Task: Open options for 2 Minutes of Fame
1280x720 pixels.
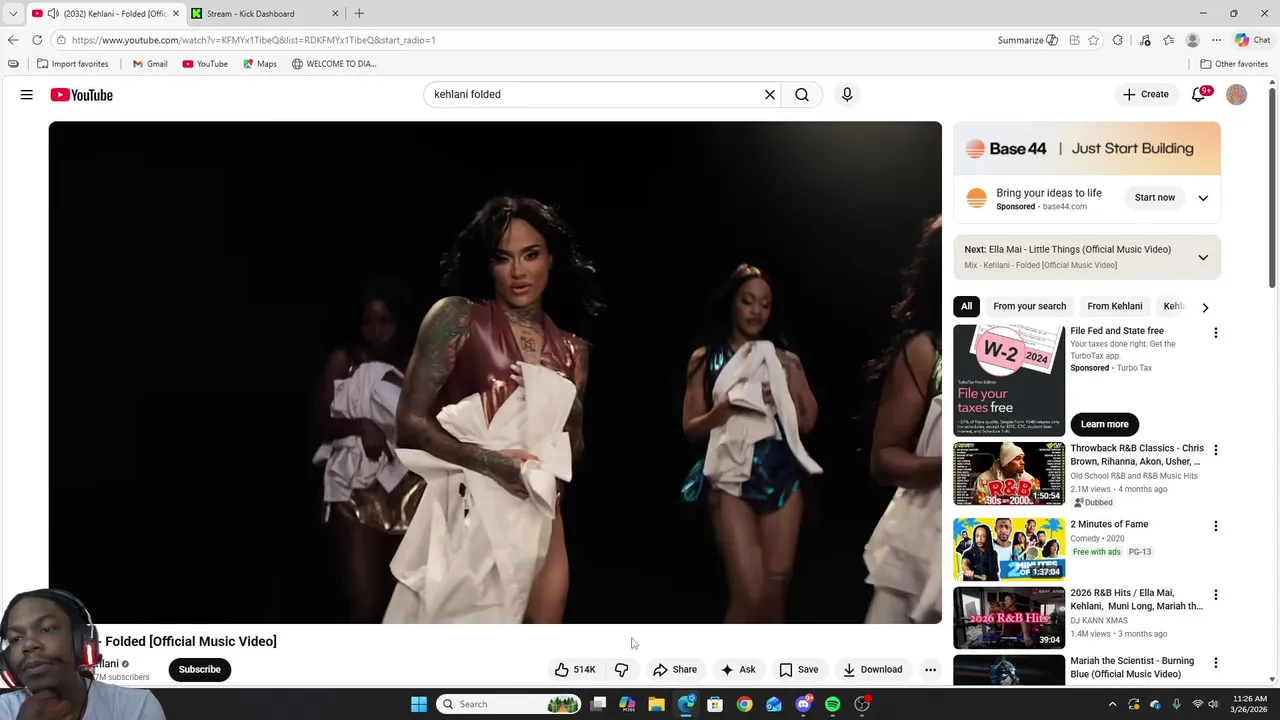Action: tap(1216, 526)
